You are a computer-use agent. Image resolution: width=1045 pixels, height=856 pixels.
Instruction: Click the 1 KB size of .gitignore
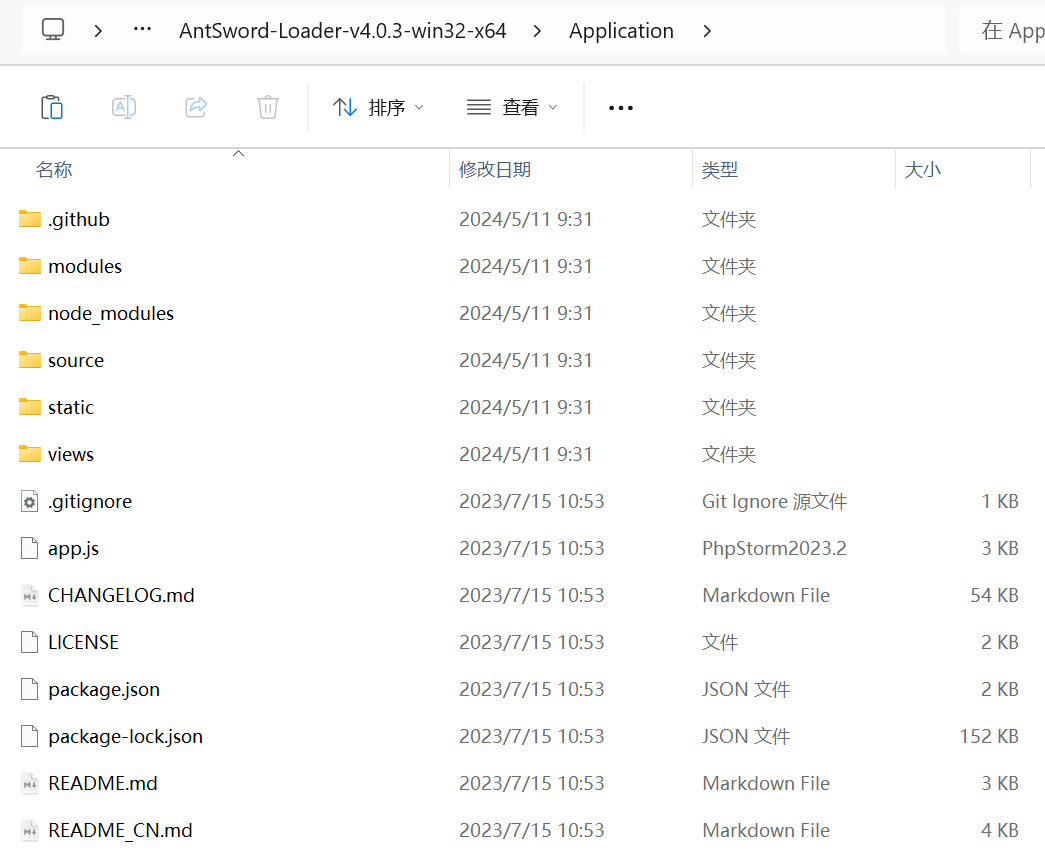coord(1000,501)
